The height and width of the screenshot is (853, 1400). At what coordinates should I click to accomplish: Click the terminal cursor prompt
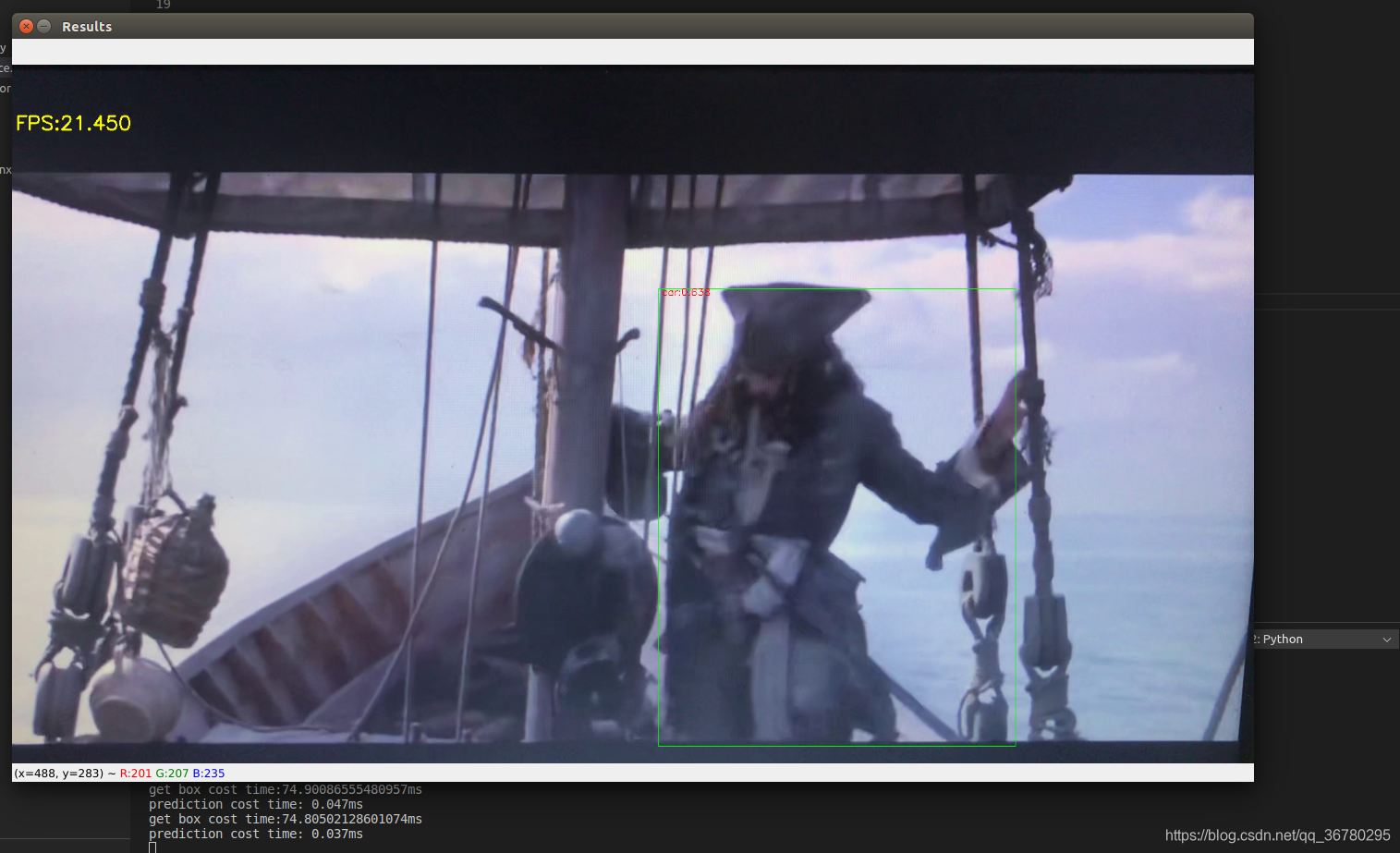152,847
